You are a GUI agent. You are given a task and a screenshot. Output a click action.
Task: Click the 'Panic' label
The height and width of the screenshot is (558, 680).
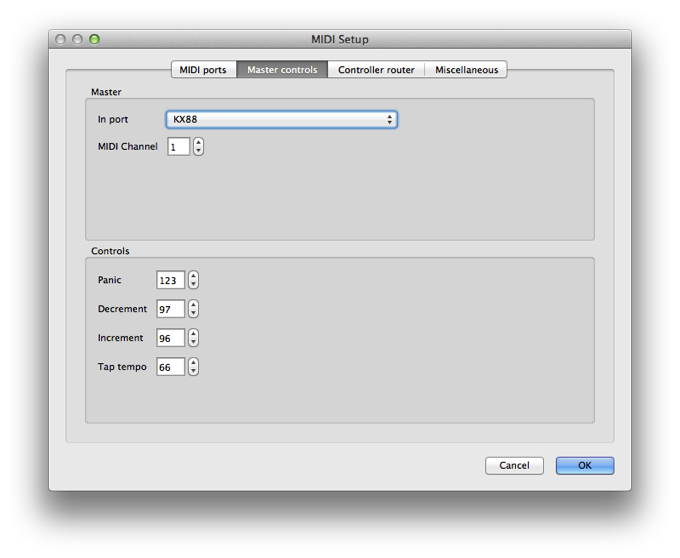109,280
